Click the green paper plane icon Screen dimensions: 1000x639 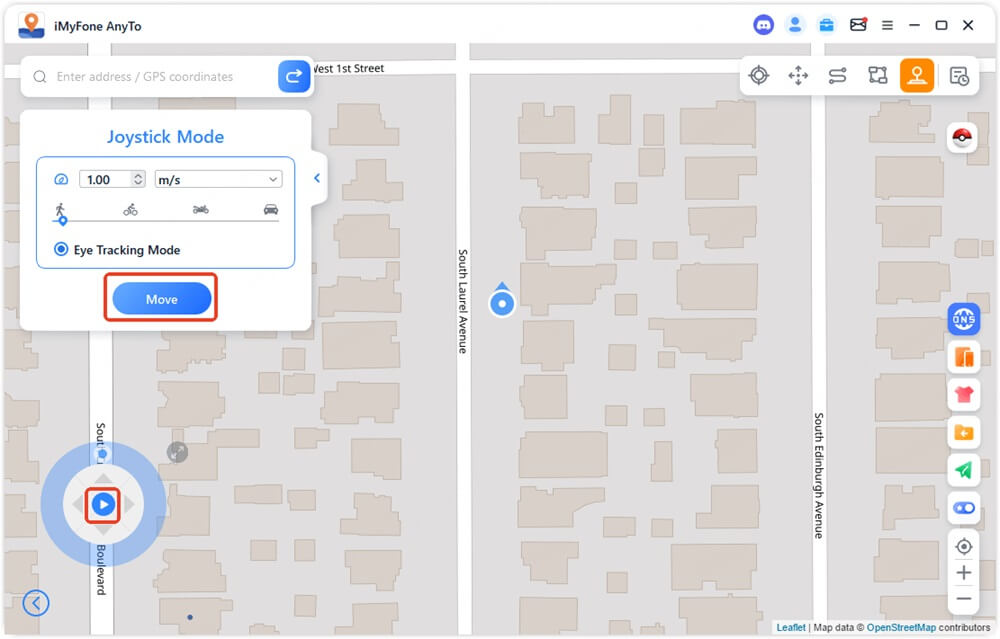964,471
